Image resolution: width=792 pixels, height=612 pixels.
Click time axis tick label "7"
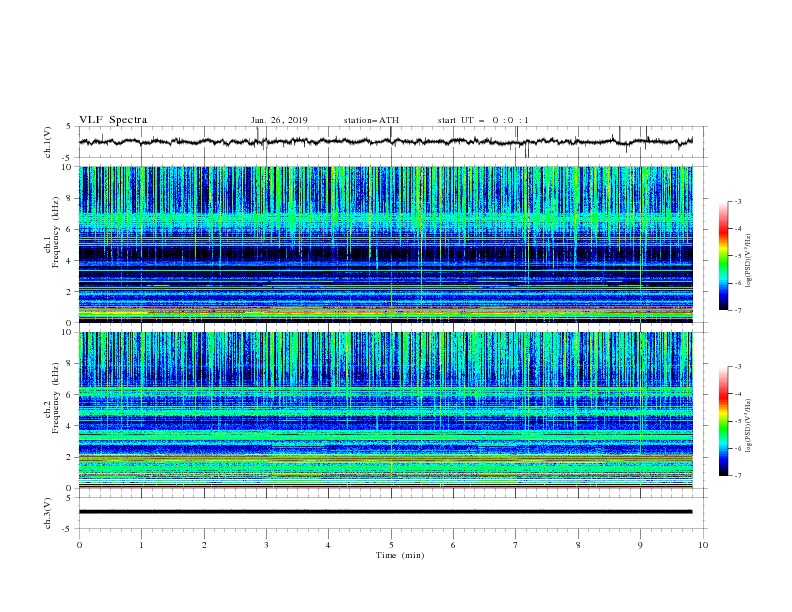516,545
